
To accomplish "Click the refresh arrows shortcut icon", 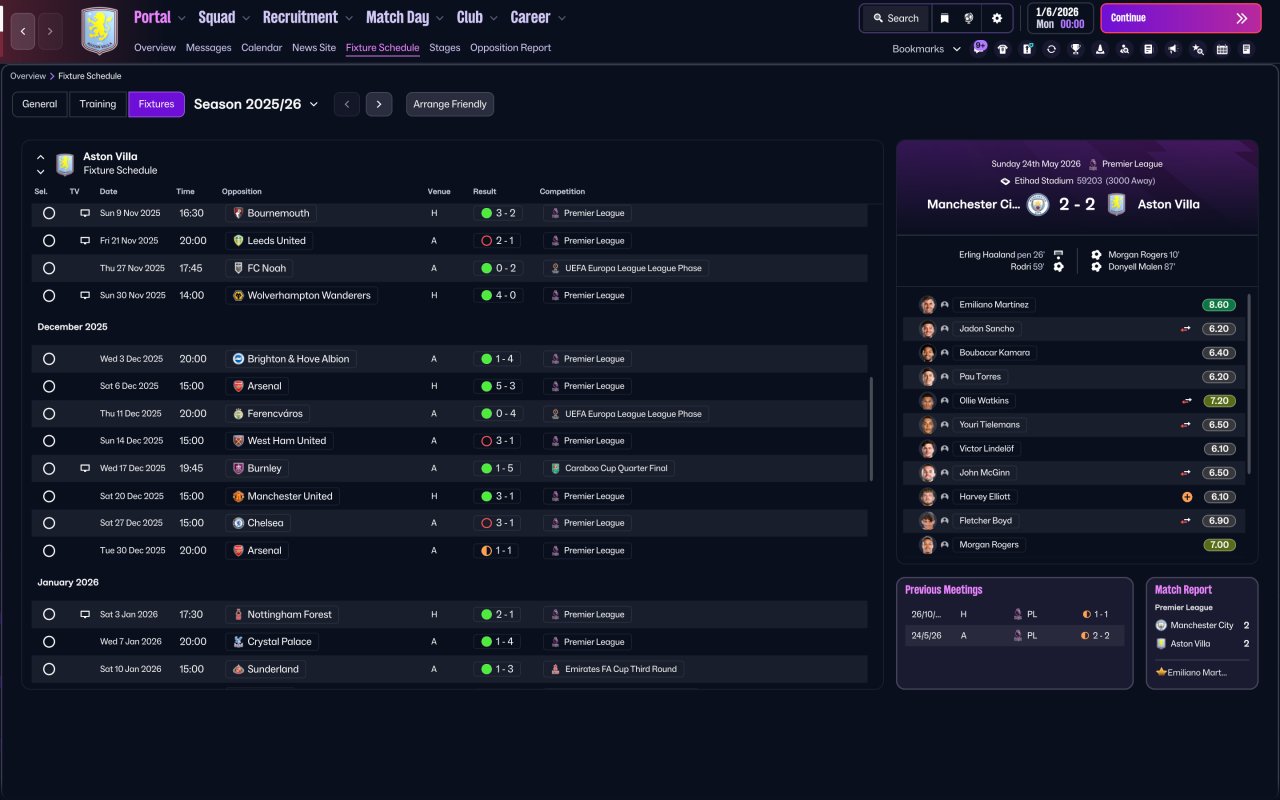I will (x=1051, y=49).
